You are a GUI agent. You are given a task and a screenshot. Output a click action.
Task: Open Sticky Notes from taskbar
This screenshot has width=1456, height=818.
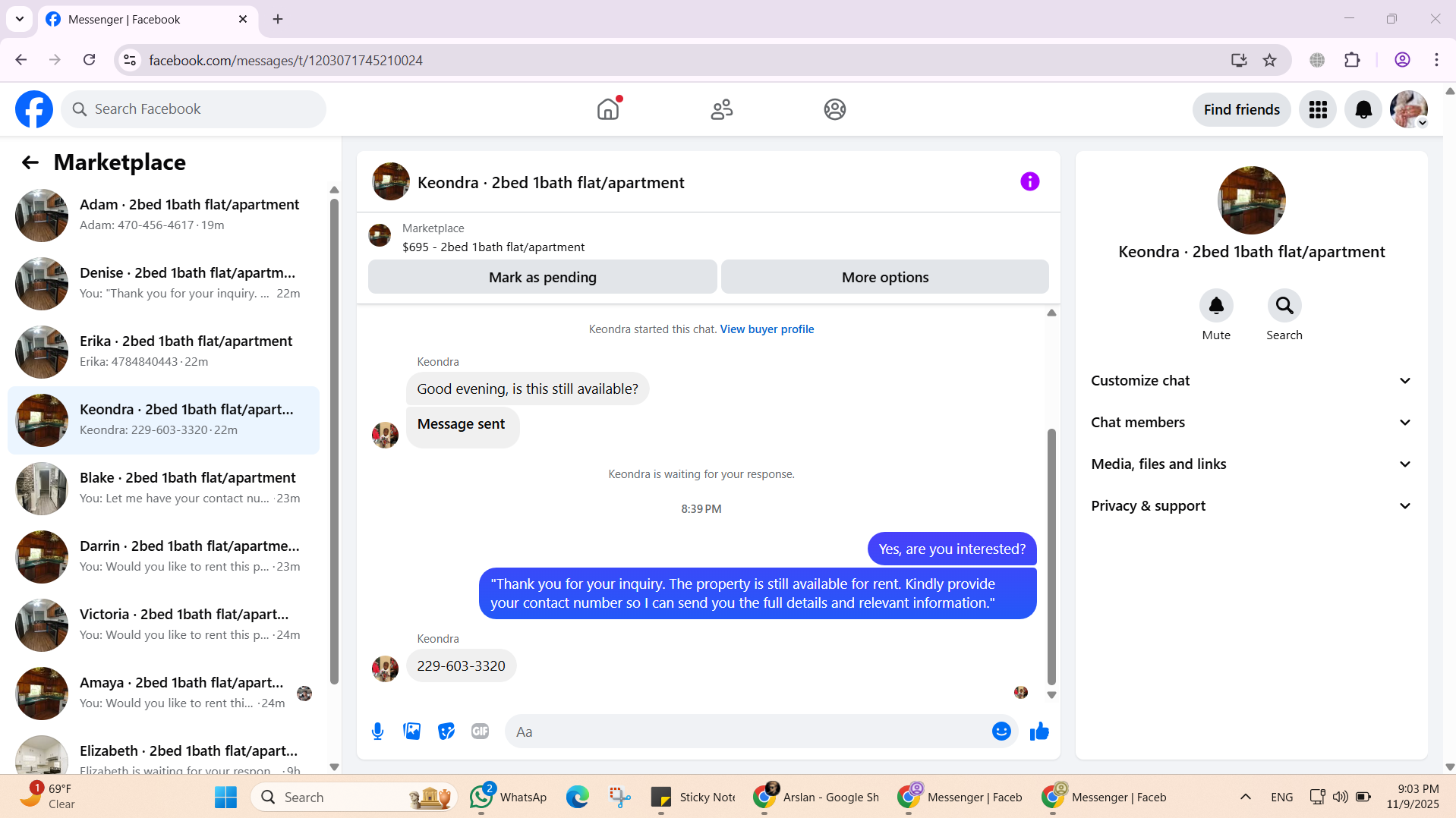[x=693, y=797]
